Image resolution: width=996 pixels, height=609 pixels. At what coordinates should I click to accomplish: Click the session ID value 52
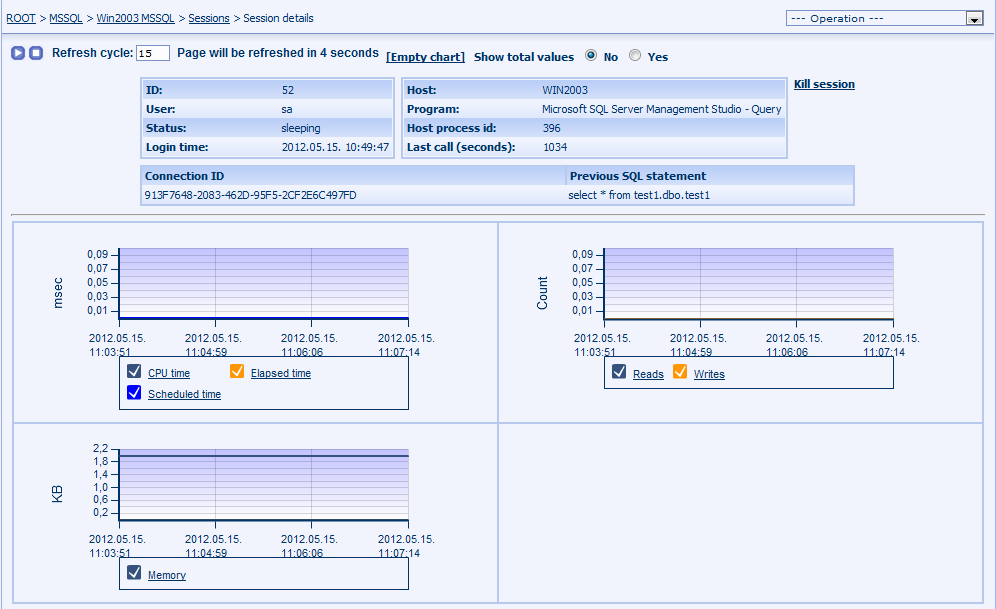coord(288,90)
